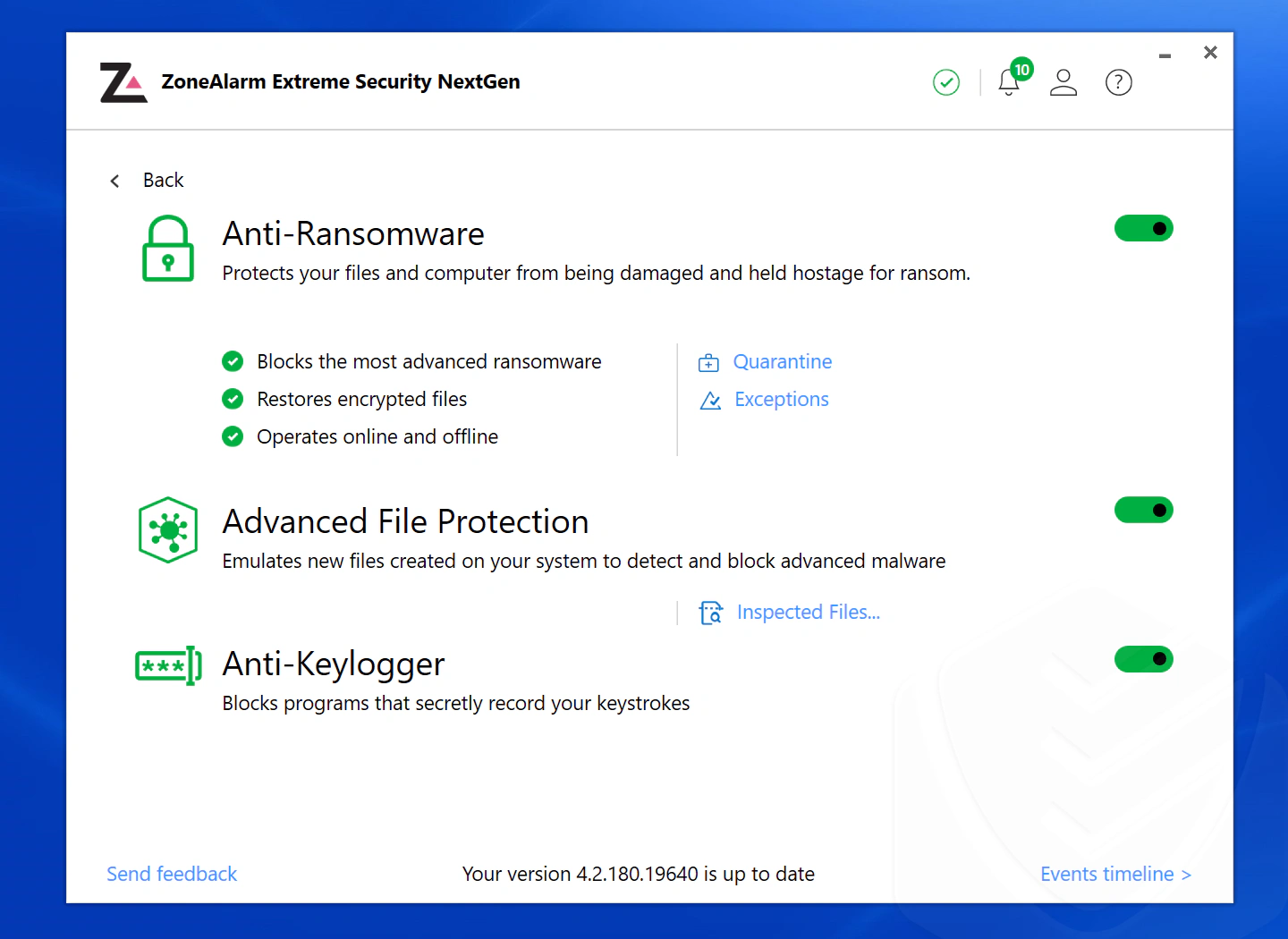Click checkmark beside Blocks the most advanced ransomware

coord(233,361)
